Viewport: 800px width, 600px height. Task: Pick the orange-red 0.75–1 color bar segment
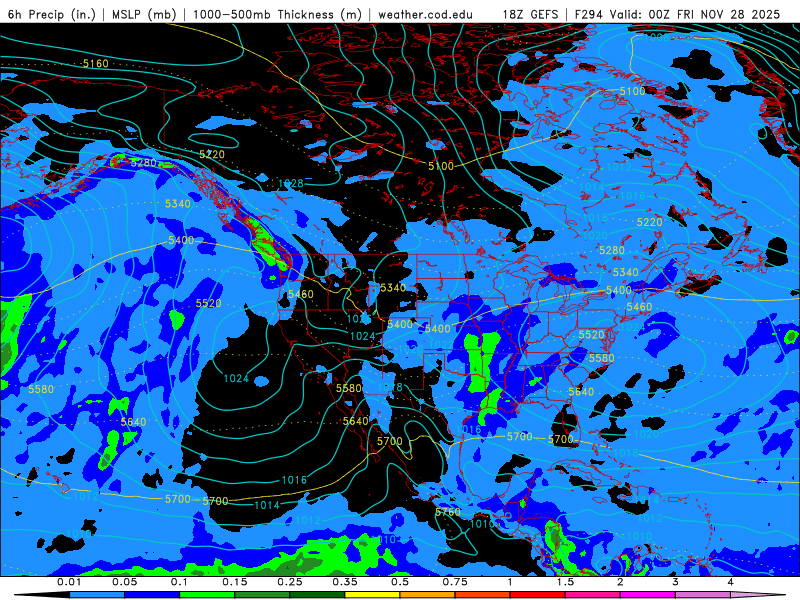point(483,595)
